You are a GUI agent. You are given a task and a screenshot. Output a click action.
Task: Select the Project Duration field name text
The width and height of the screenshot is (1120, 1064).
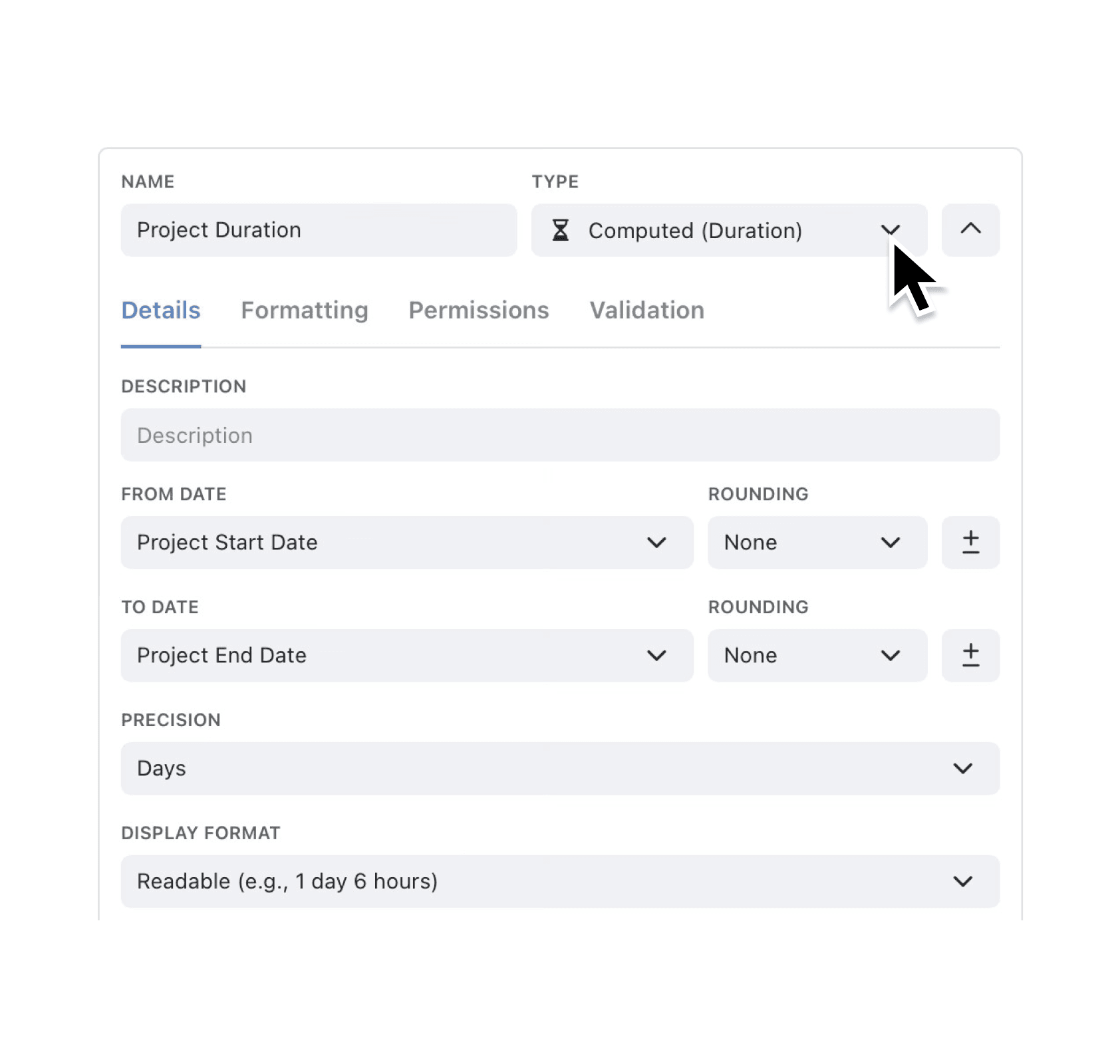pyautogui.click(x=219, y=230)
